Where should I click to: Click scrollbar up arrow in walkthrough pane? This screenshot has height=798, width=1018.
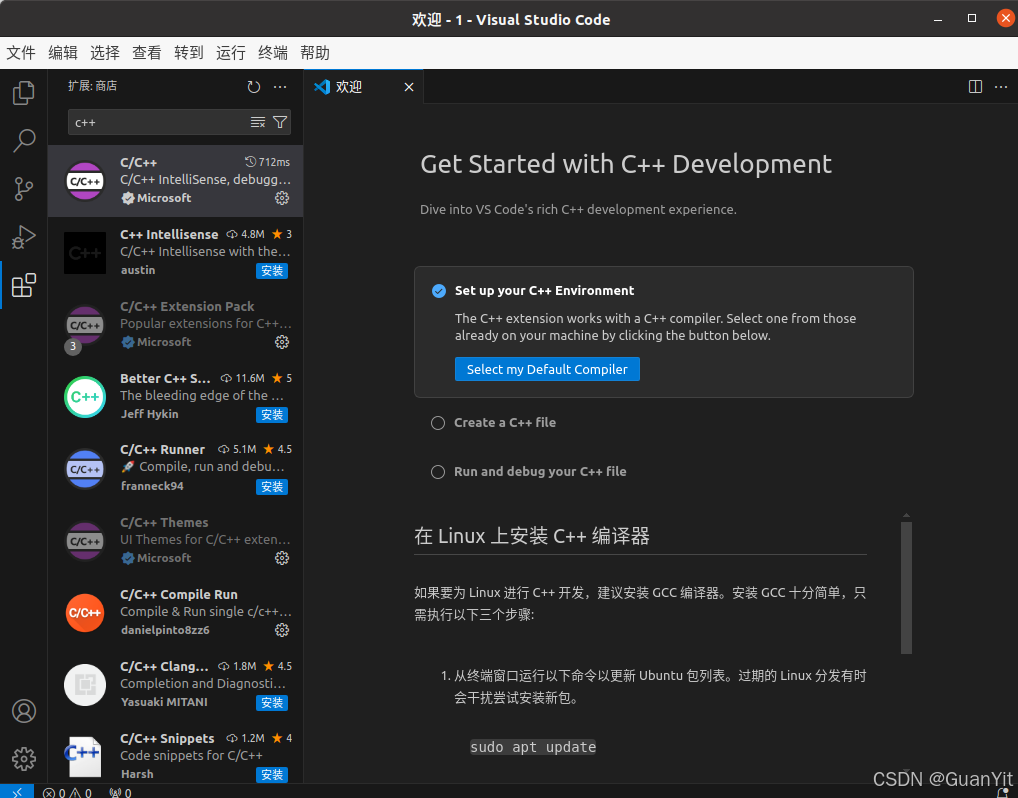[906, 516]
